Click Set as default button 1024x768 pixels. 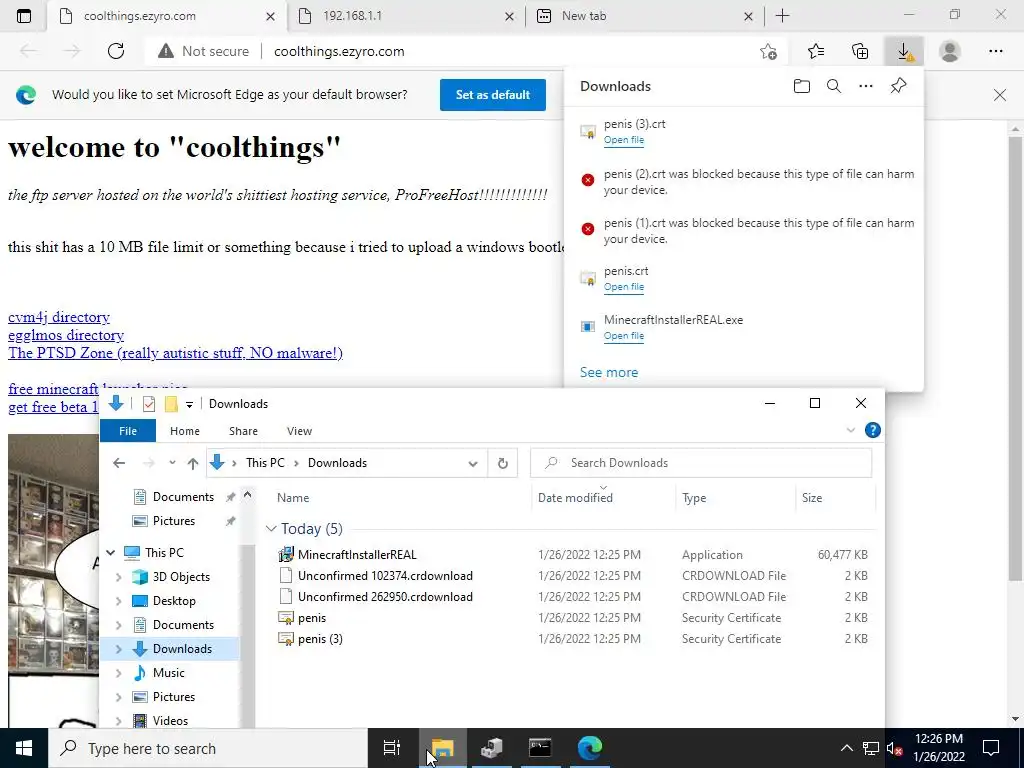coord(492,95)
